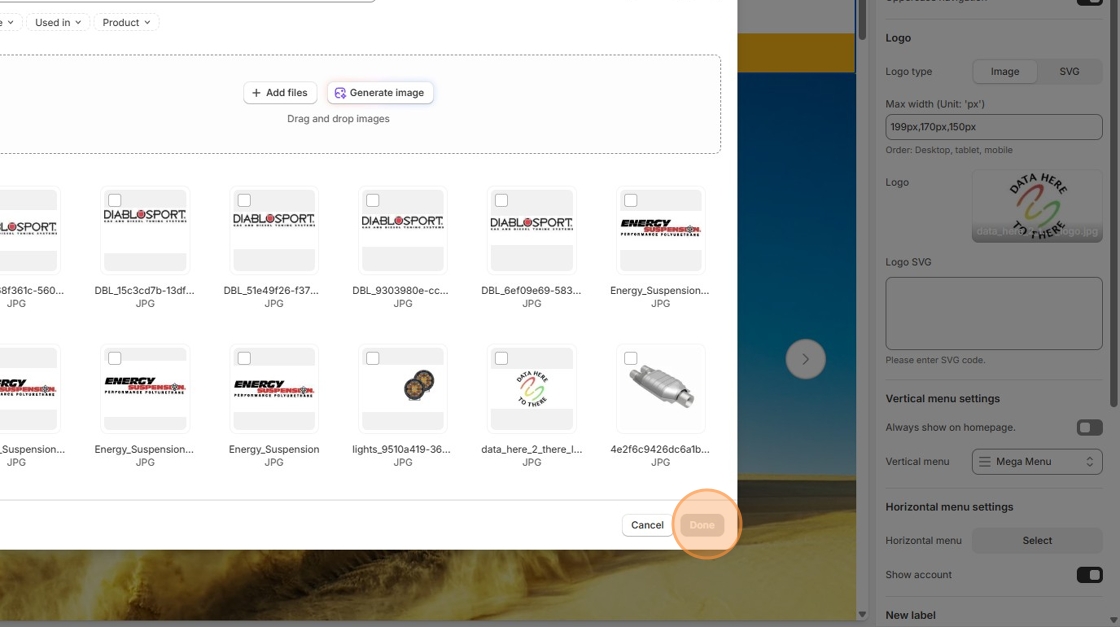Select checkbox for DBL_51e49f26-f37 image
The width and height of the screenshot is (1120, 627).
point(244,201)
